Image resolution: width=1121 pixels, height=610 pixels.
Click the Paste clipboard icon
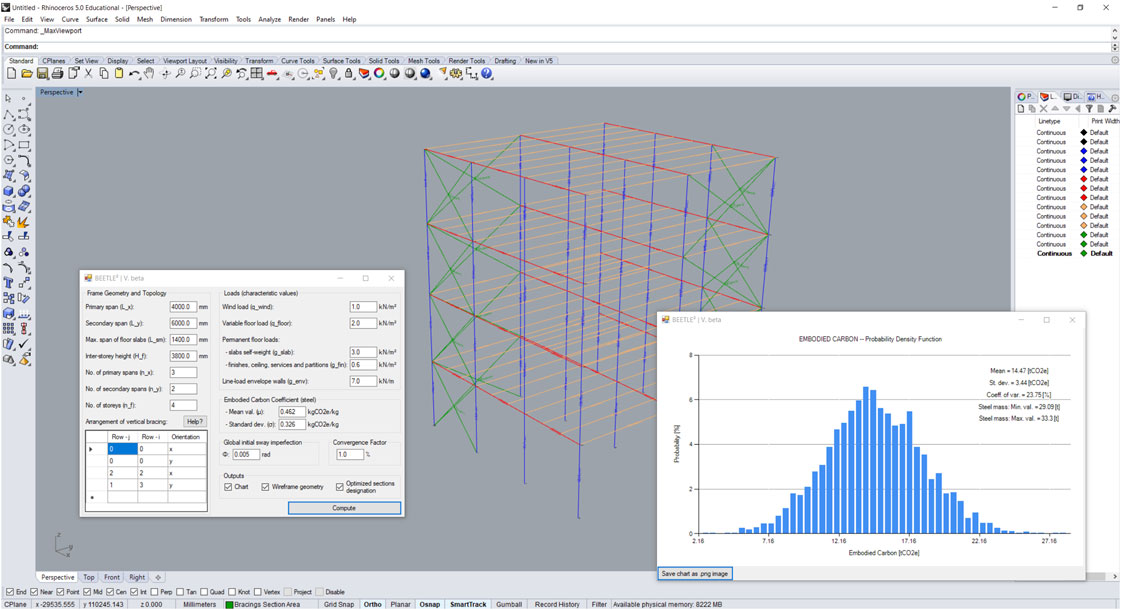(x=119, y=74)
